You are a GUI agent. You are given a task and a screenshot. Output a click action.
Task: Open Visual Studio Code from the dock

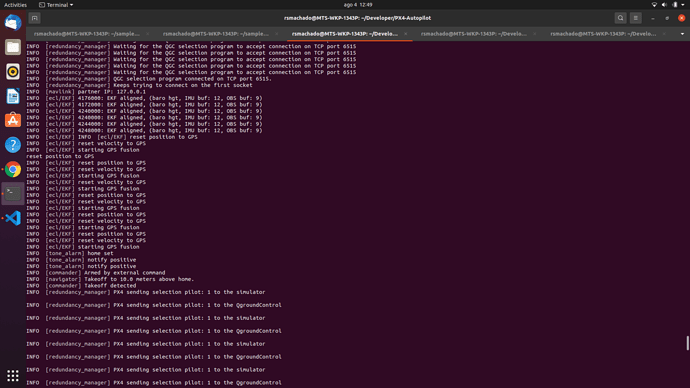[x=13, y=218]
